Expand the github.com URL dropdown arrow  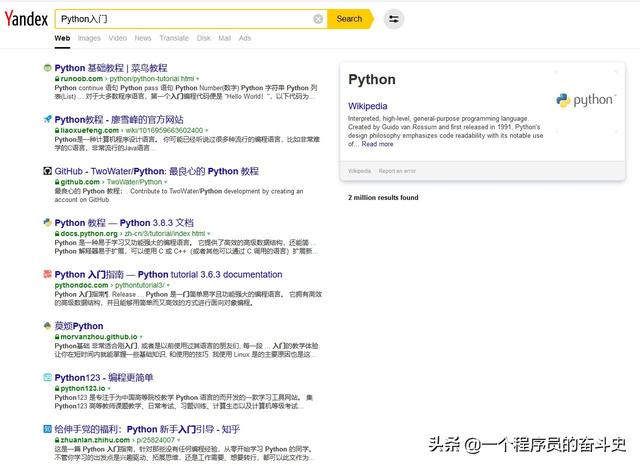click(166, 182)
